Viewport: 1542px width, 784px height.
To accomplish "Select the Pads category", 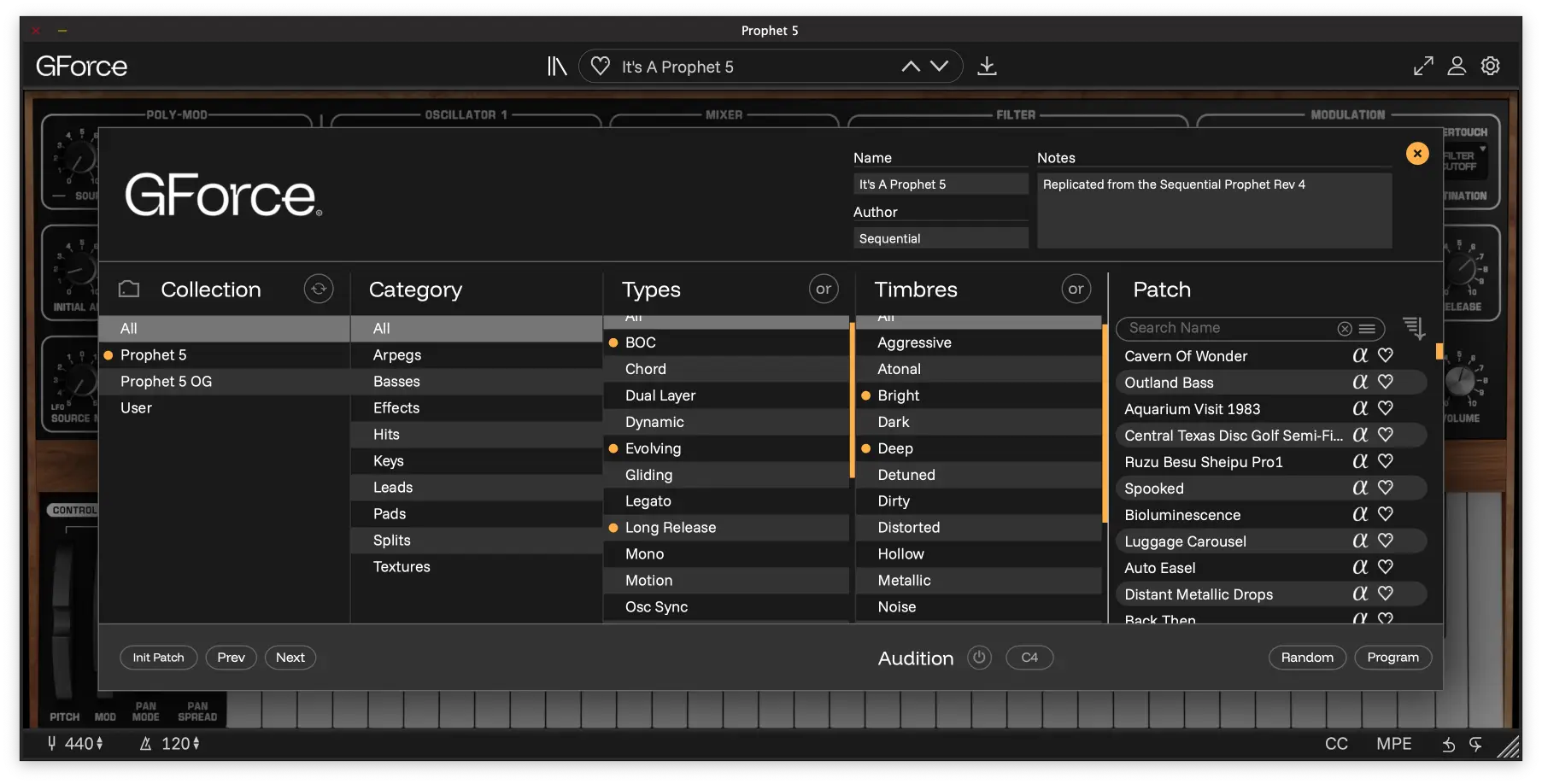I will pyautogui.click(x=477, y=514).
